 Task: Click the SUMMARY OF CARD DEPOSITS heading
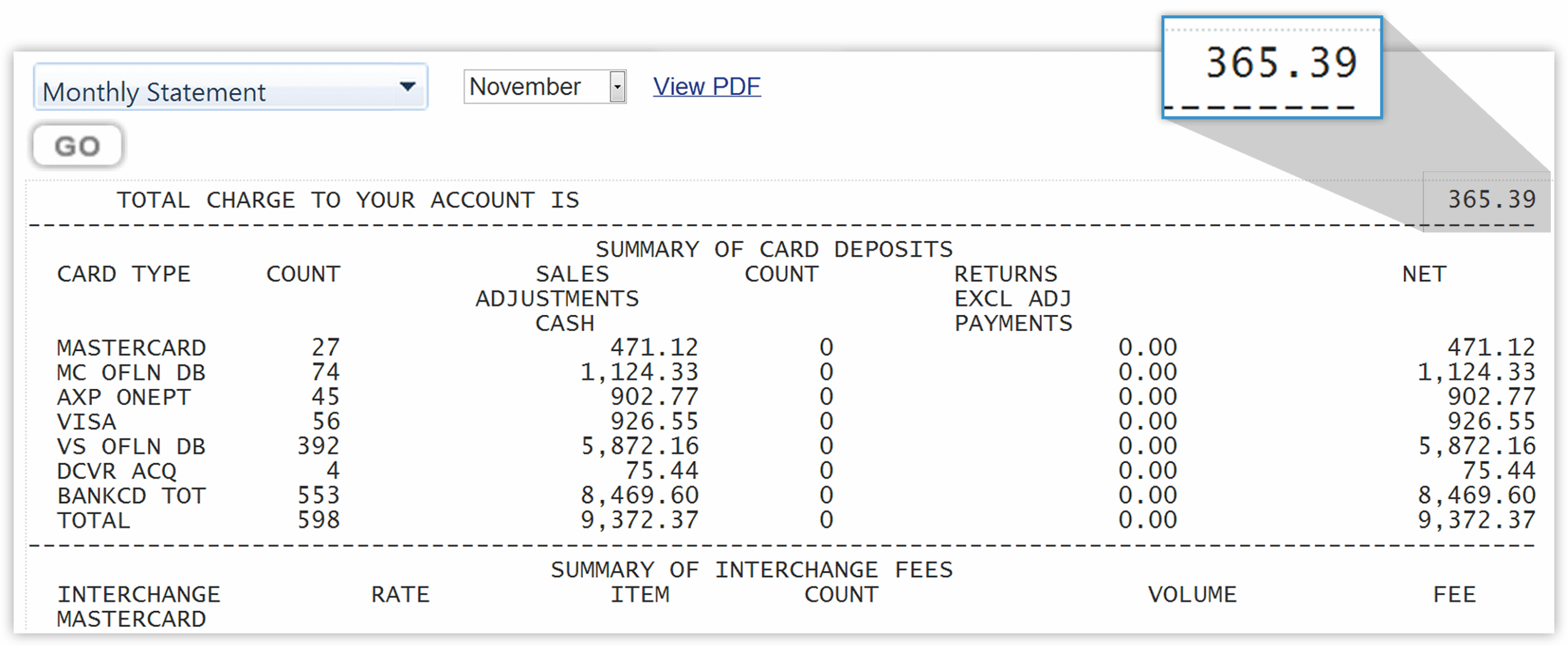774,249
